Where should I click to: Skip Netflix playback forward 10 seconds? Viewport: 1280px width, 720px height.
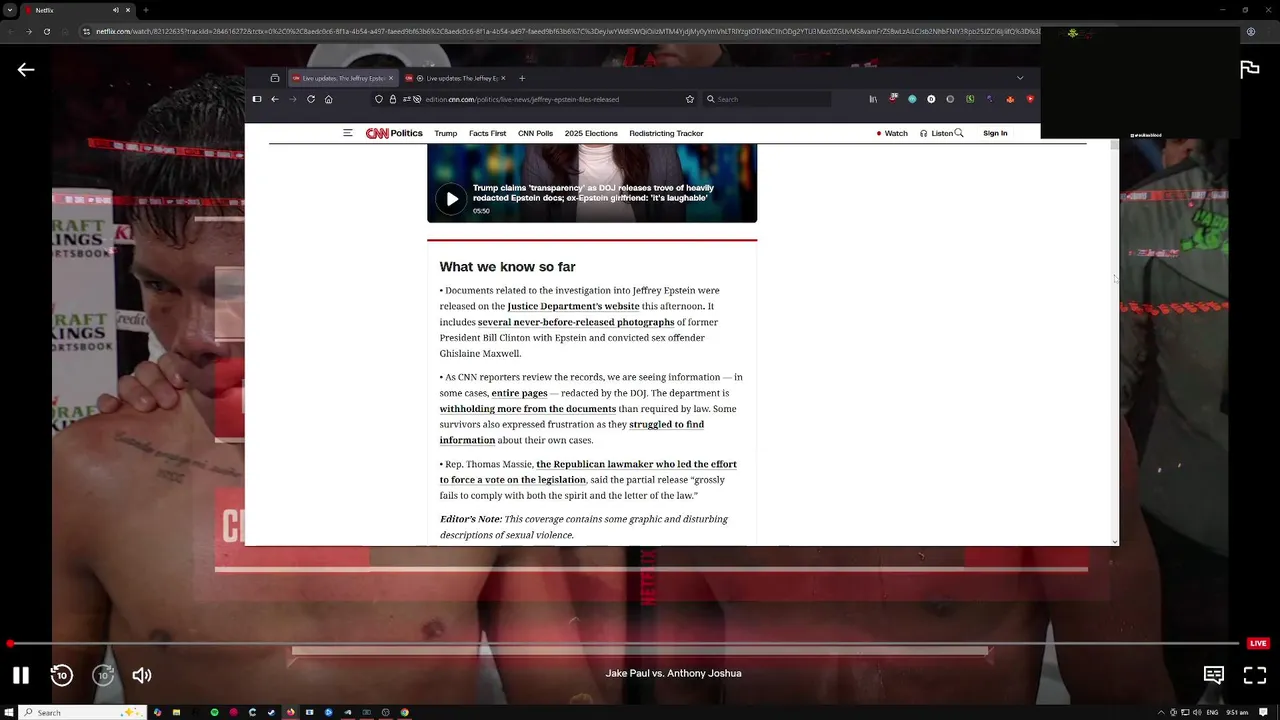(x=103, y=675)
